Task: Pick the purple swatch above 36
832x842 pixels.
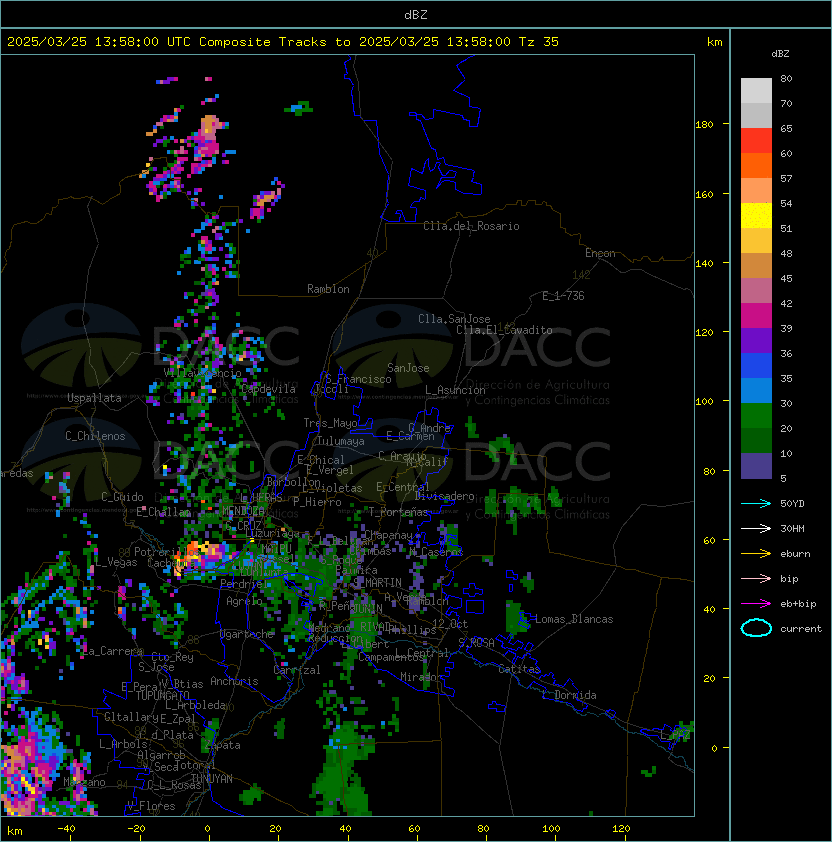Action: click(756, 341)
